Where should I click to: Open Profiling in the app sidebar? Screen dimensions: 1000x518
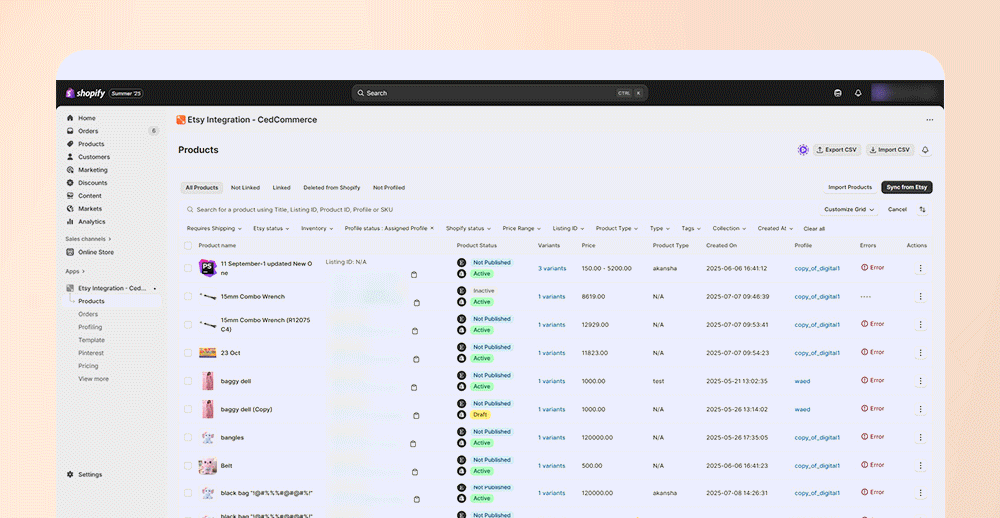pos(90,327)
